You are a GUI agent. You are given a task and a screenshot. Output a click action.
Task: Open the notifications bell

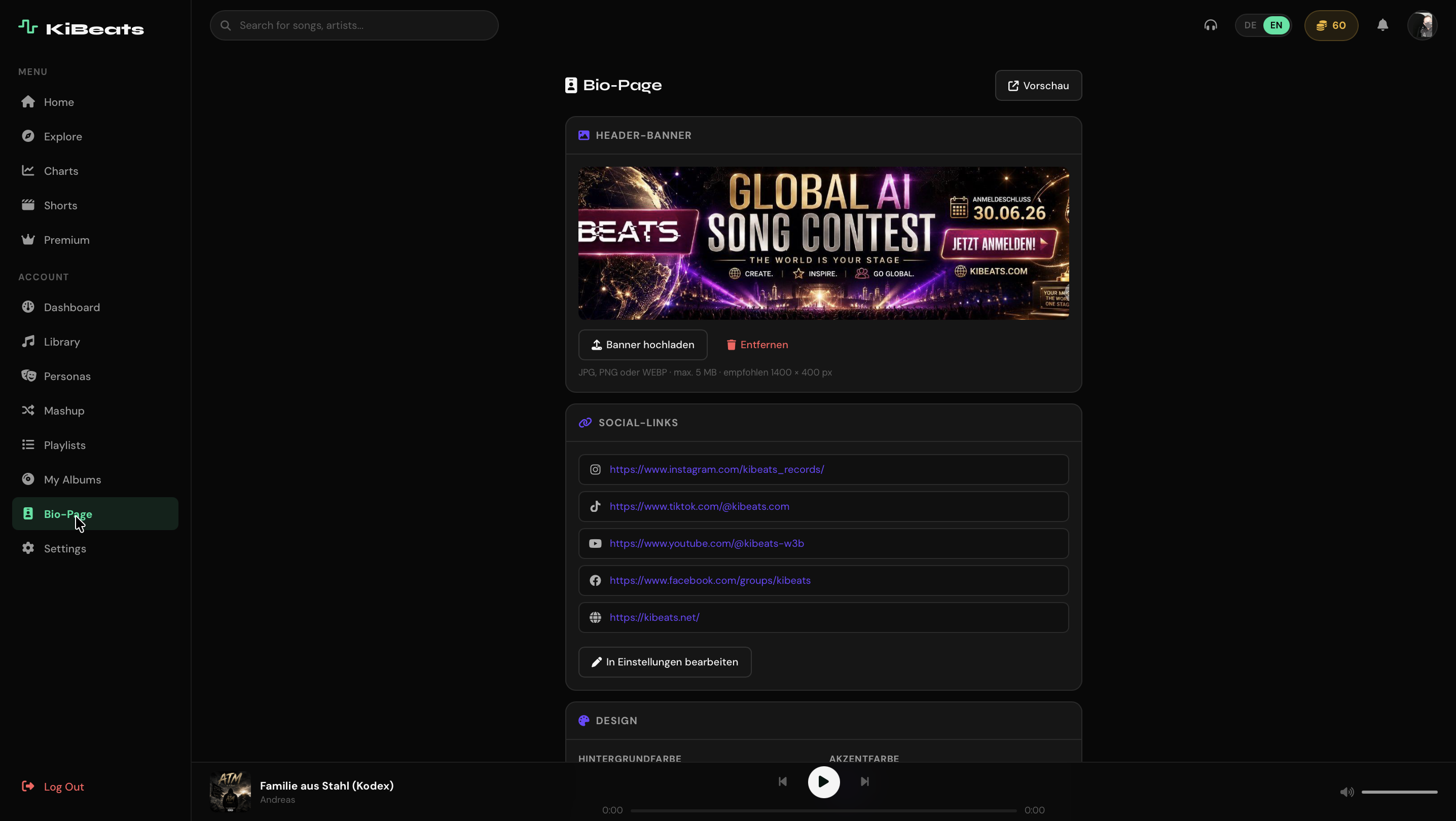click(x=1382, y=25)
